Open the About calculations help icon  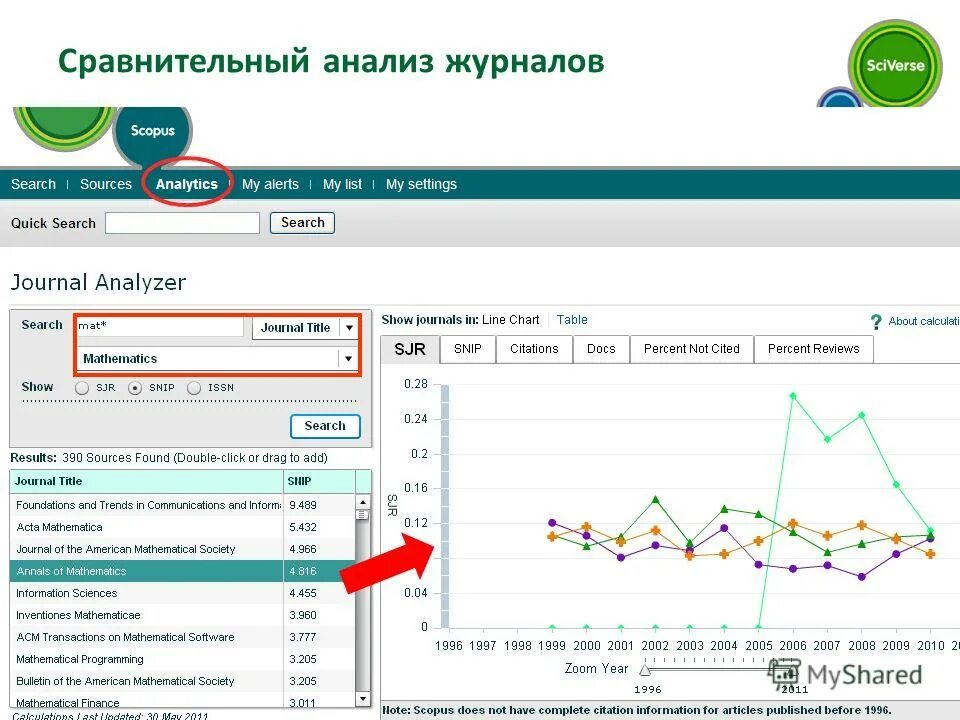pos(876,321)
